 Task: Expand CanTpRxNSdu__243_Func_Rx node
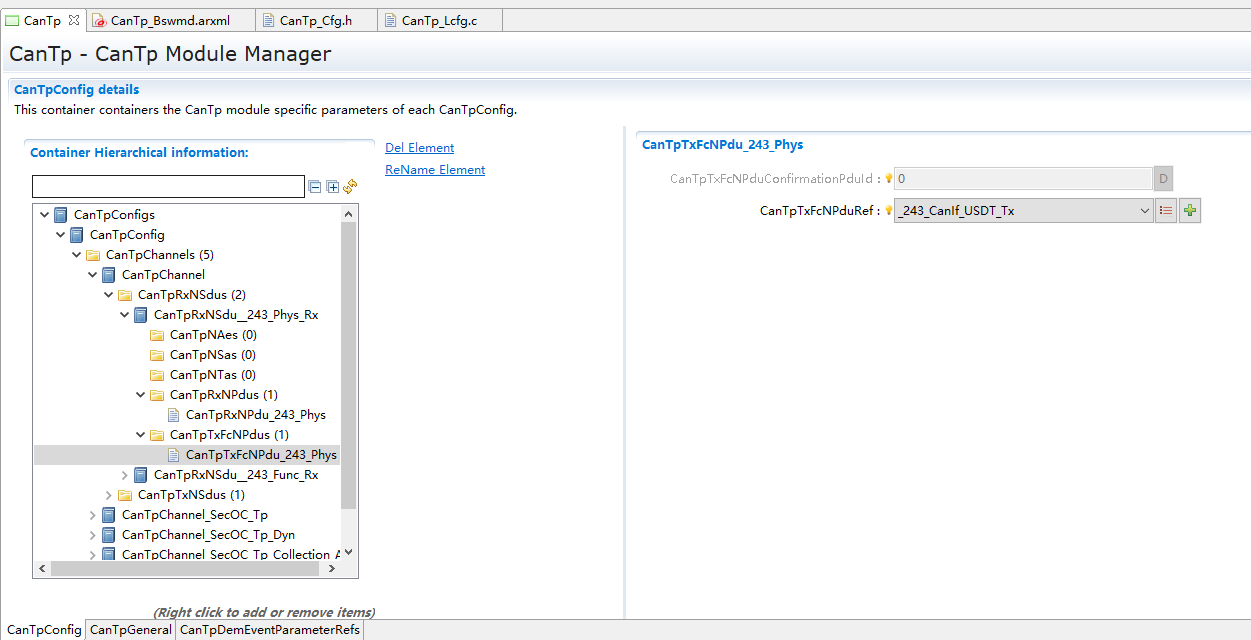pyautogui.click(x=125, y=475)
